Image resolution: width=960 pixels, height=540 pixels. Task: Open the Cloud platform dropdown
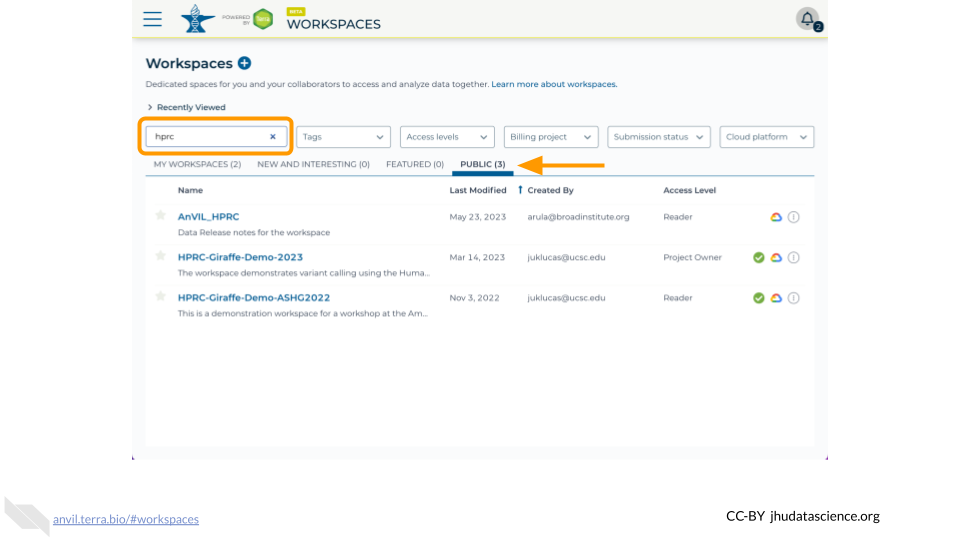pos(767,137)
